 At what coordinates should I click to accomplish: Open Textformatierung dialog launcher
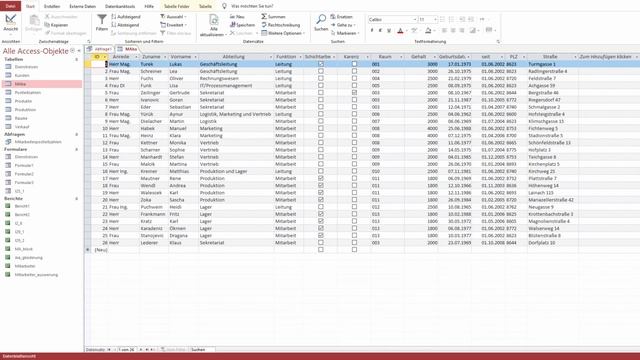(498, 42)
